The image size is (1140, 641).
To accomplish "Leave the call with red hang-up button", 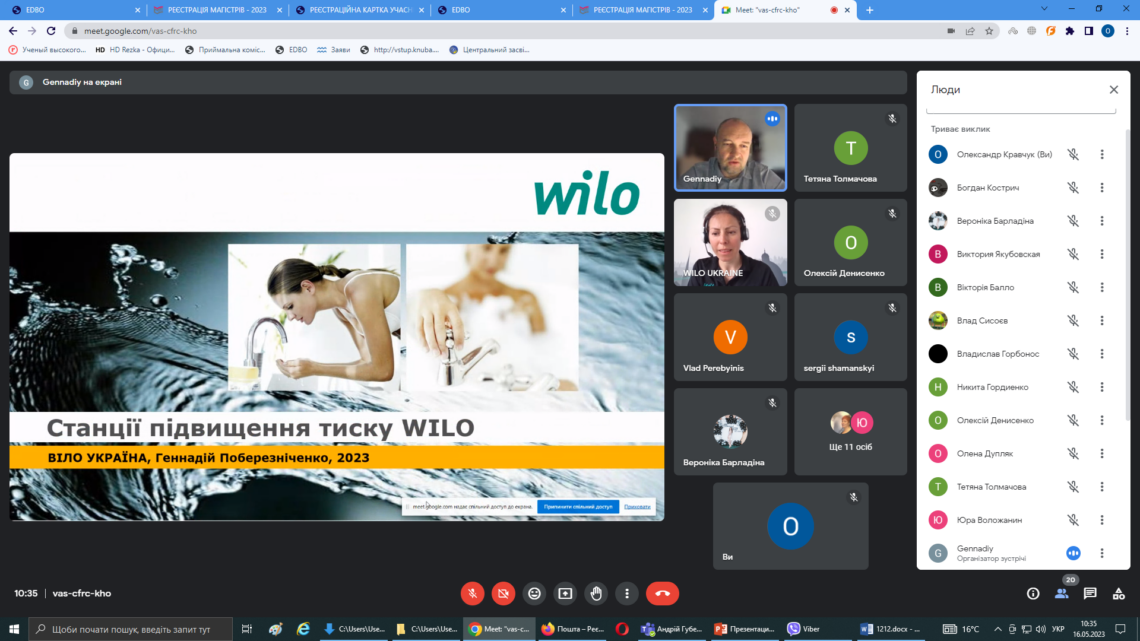I will [662, 594].
